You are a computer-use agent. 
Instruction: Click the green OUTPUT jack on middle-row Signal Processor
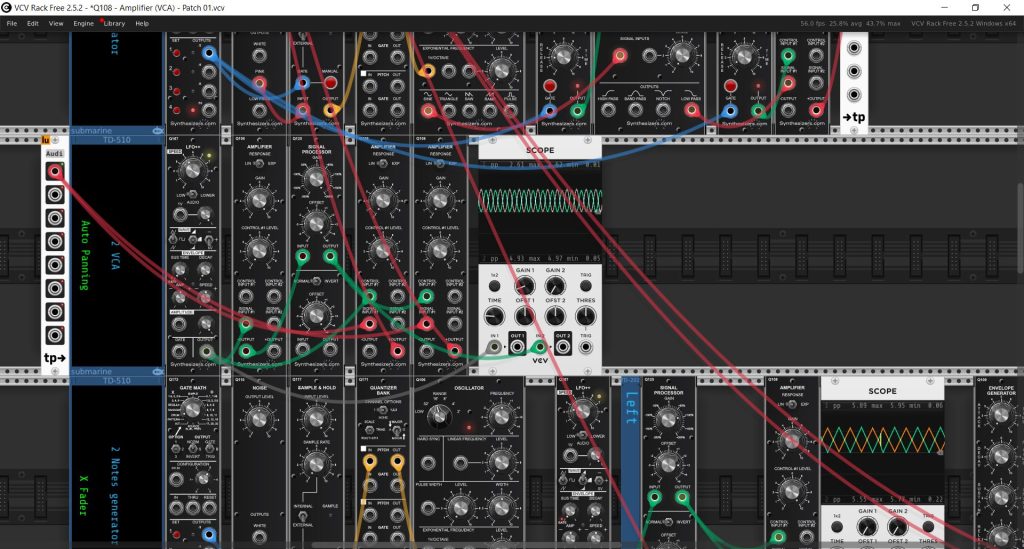330,257
